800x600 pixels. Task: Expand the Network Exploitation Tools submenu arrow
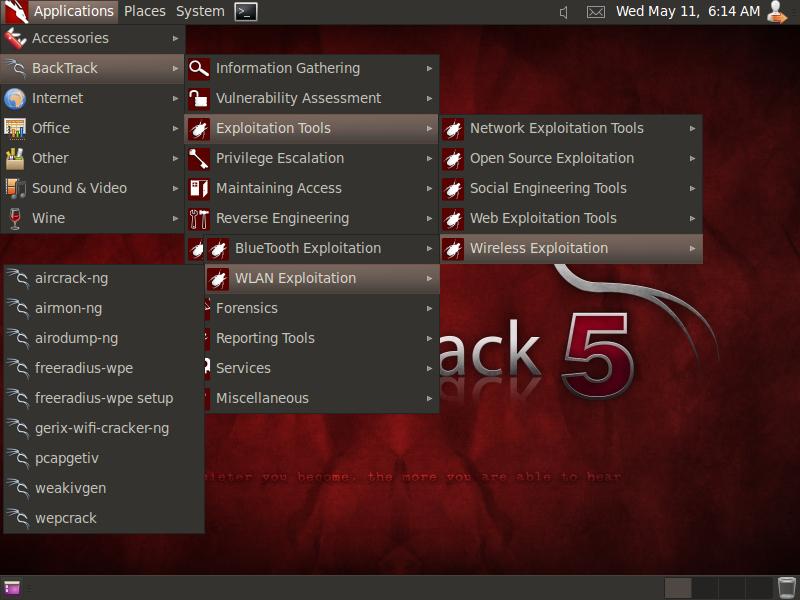coord(692,128)
